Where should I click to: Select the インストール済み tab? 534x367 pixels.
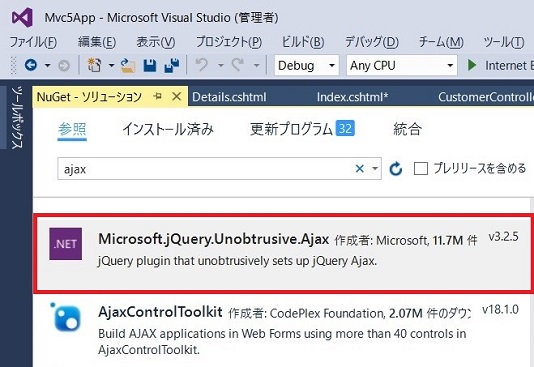[168, 129]
